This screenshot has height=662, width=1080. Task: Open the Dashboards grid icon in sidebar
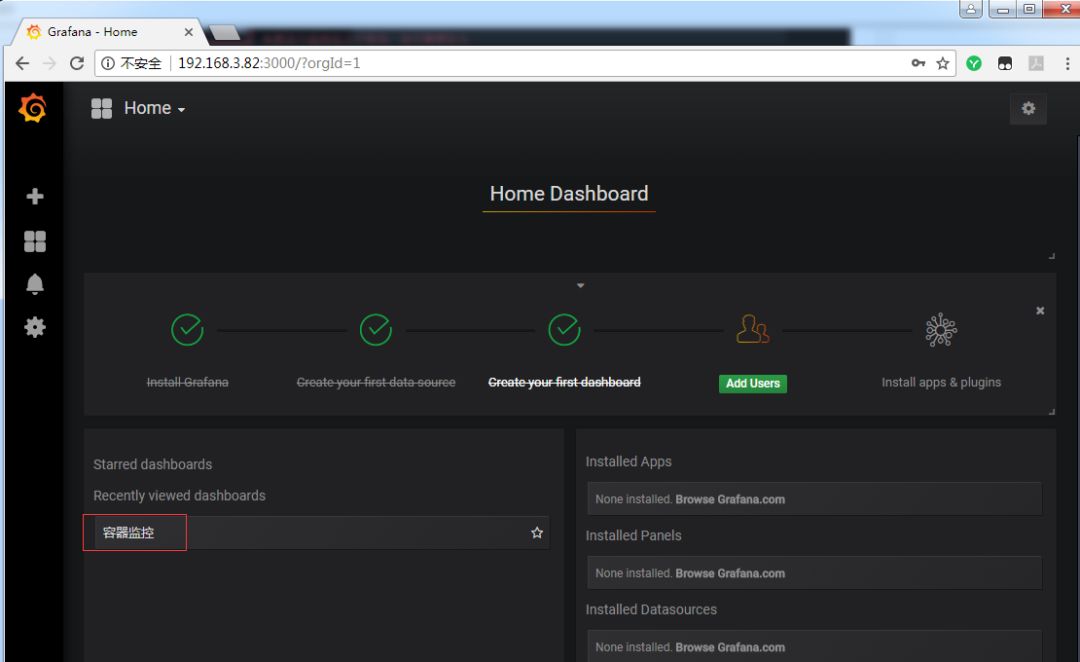pos(34,241)
